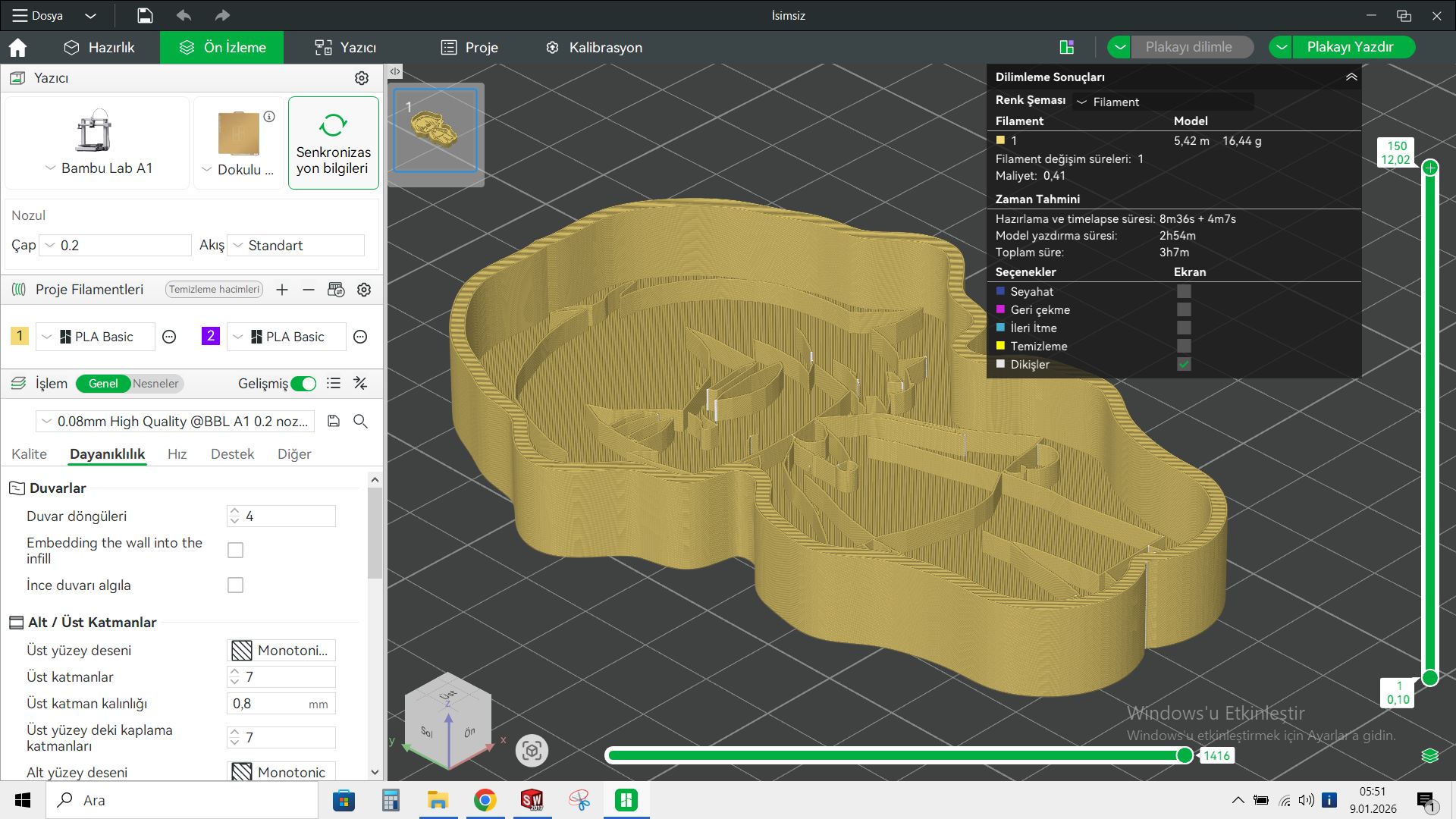Enable İnce duvarı algıla checkbox

pos(235,585)
